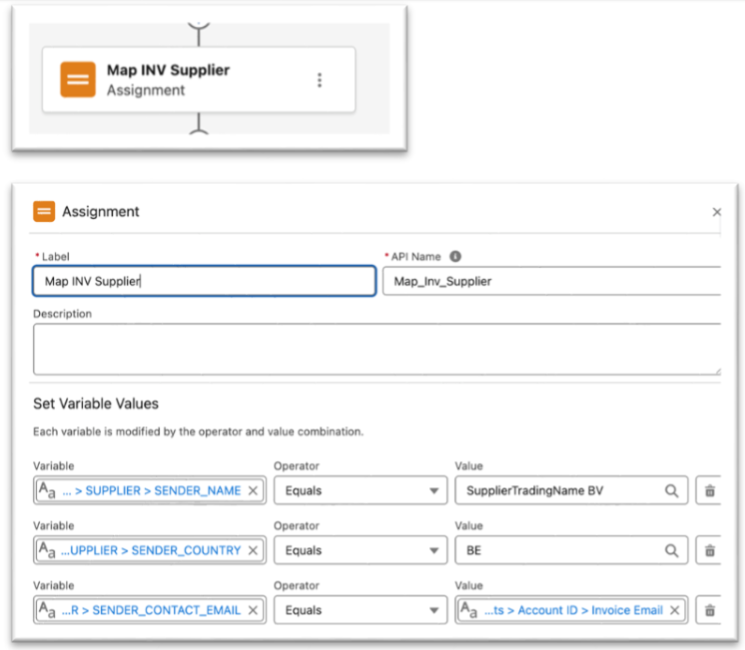Delete the SENDER_NAME assignment row

click(x=710, y=491)
